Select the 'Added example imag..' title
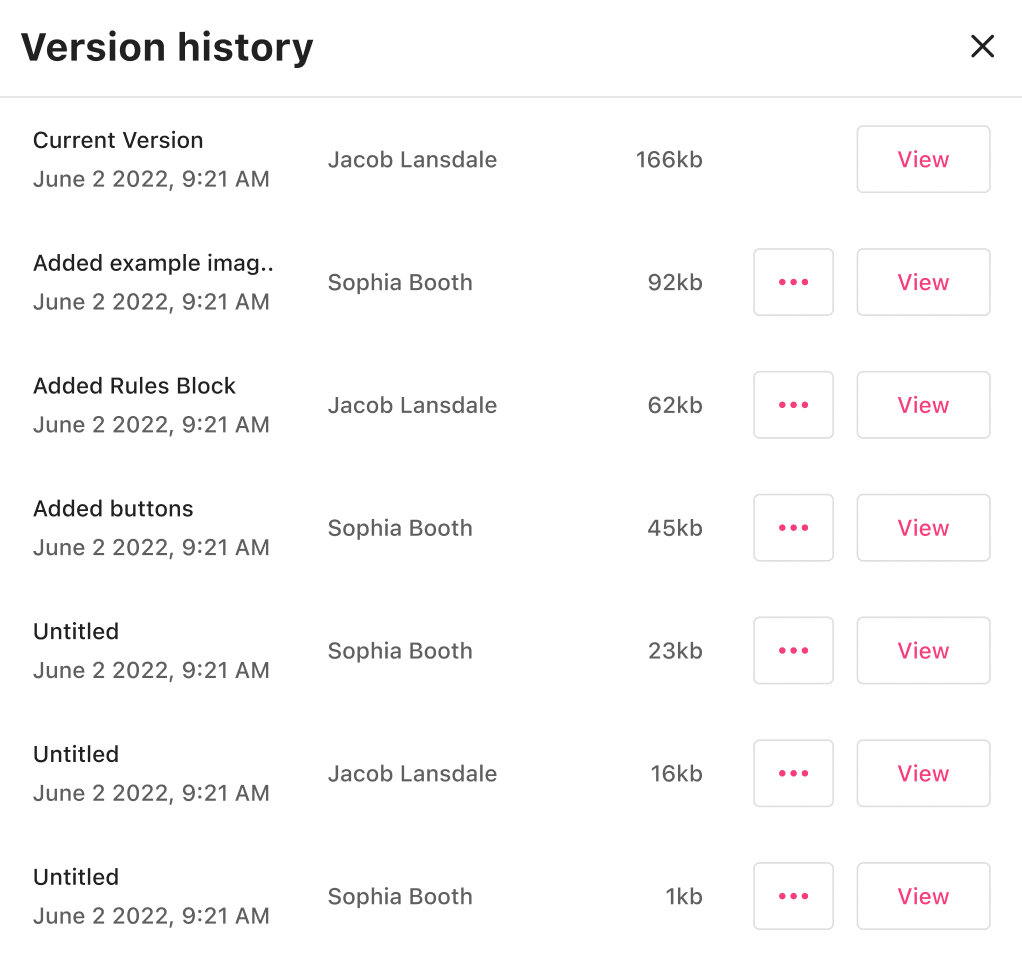The height and width of the screenshot is (956, 1022). coord(153,263)
